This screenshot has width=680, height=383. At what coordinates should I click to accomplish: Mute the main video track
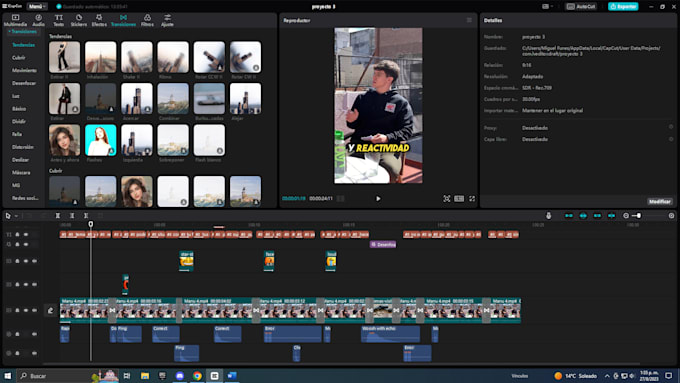(x=35, y=310)
